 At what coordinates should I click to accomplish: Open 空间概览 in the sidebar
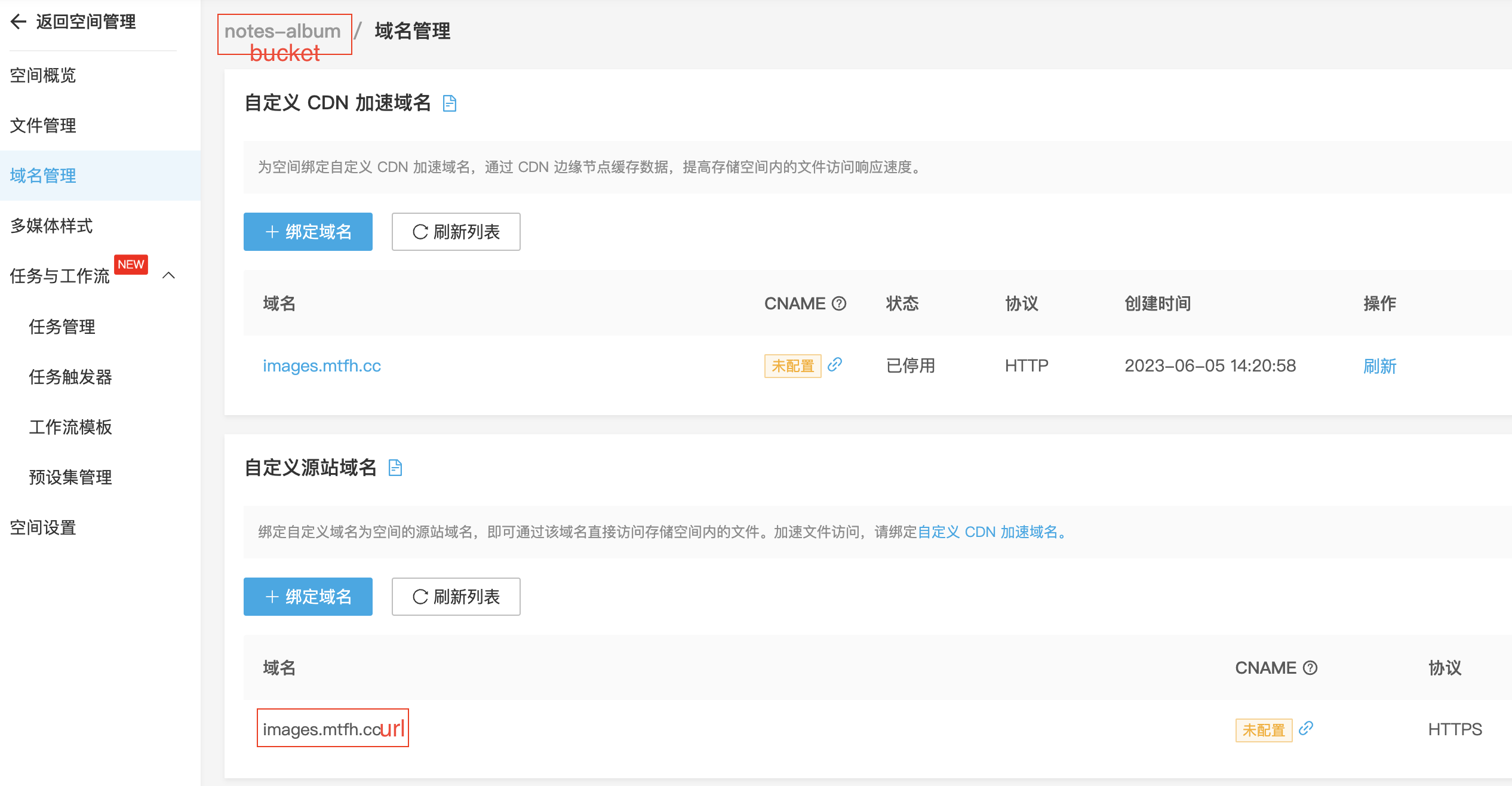pos(43,75)
